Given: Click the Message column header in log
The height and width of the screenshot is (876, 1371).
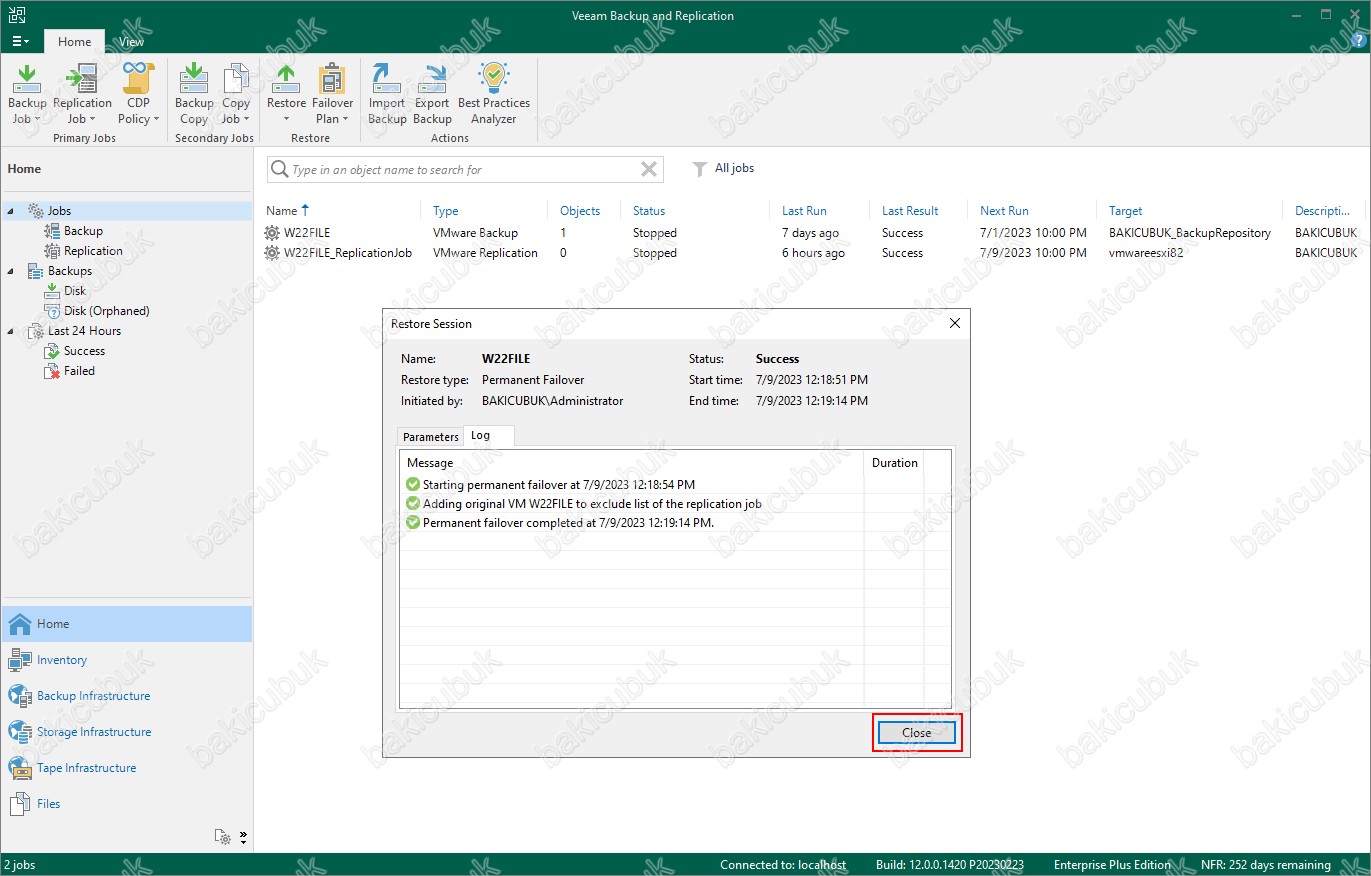Looking at the screenshot, I should click(x=632, y=463).
